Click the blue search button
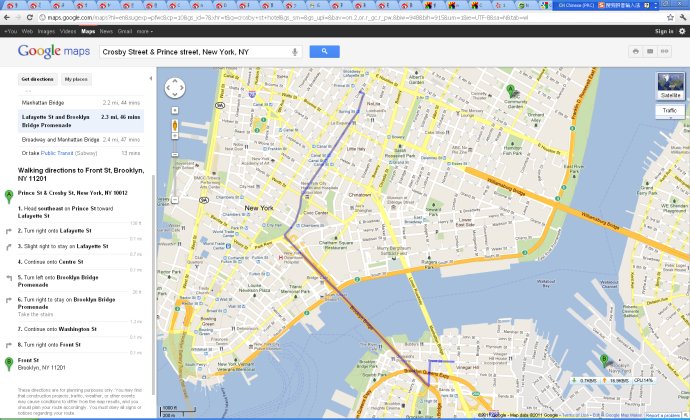The width and height of the screenshot is (690, 420). click(x=324, y=51)
